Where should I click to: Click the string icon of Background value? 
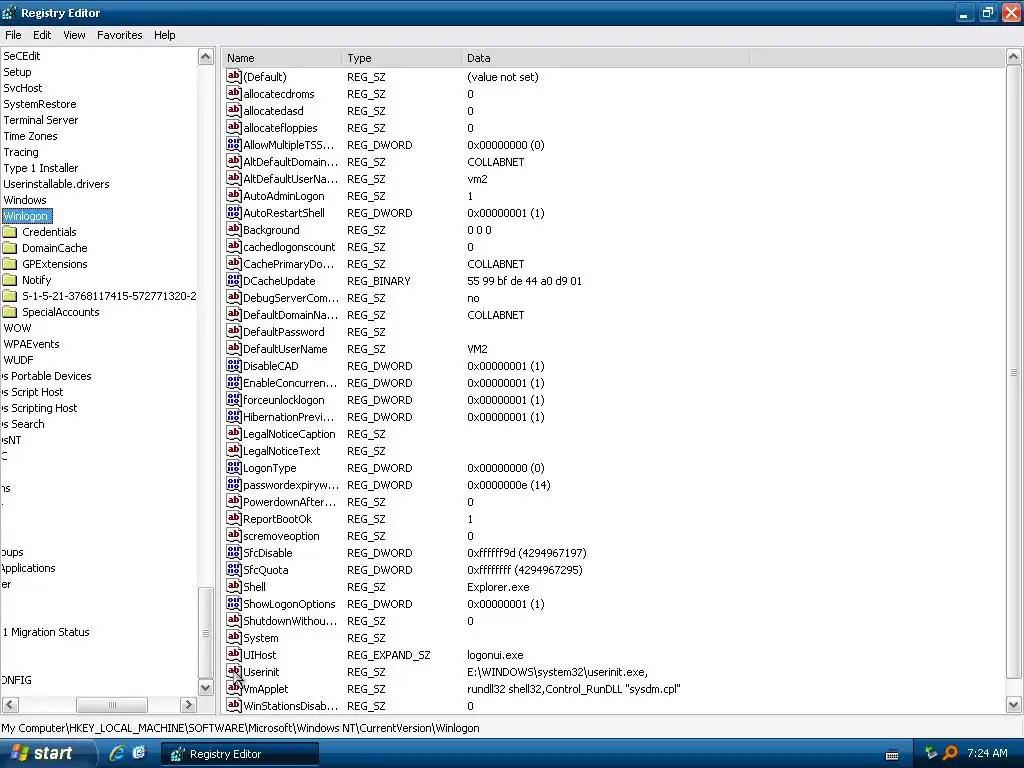[x=234, y=229]
